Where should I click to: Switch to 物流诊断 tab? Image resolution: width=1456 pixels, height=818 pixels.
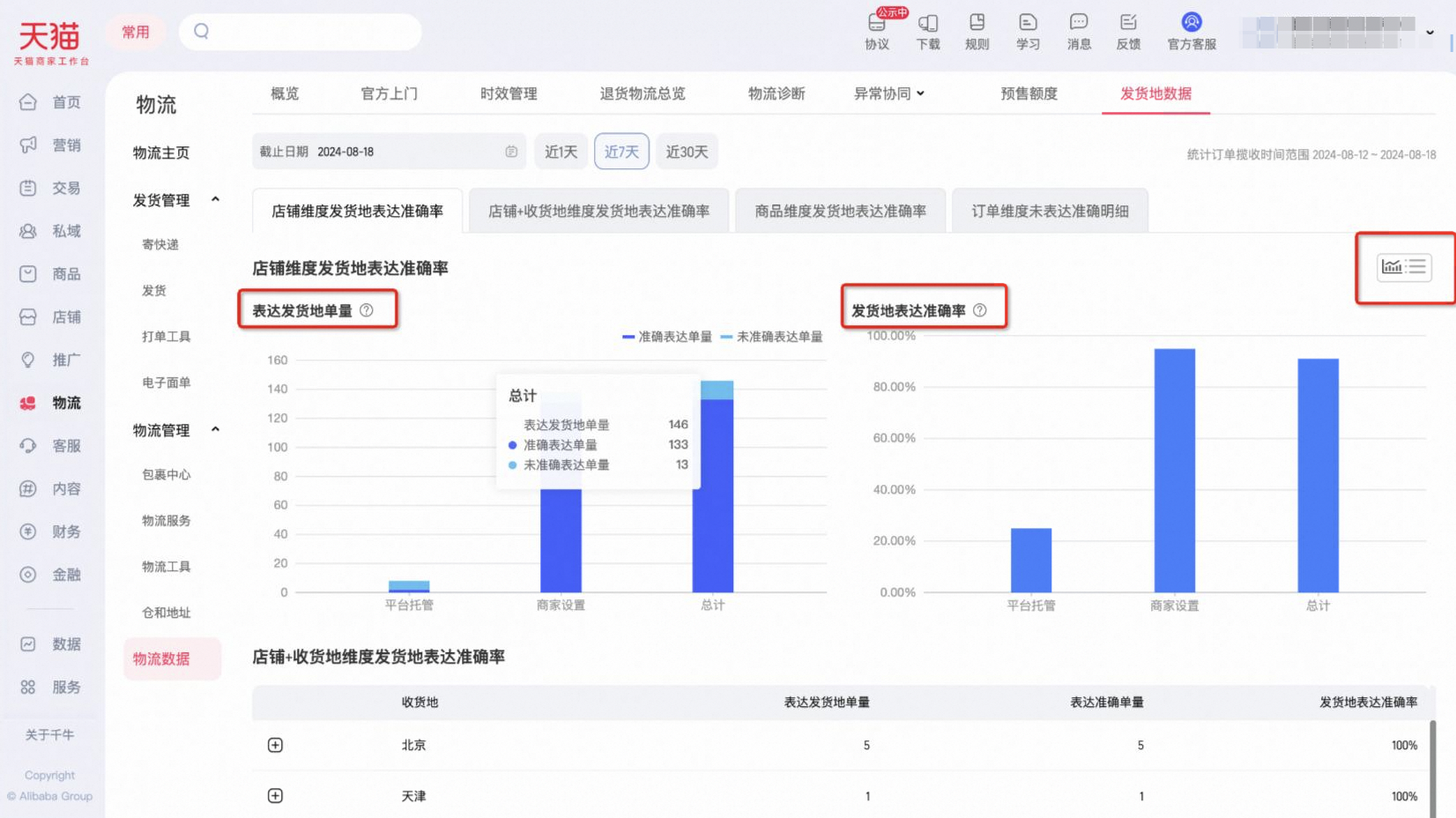point(776,93)
